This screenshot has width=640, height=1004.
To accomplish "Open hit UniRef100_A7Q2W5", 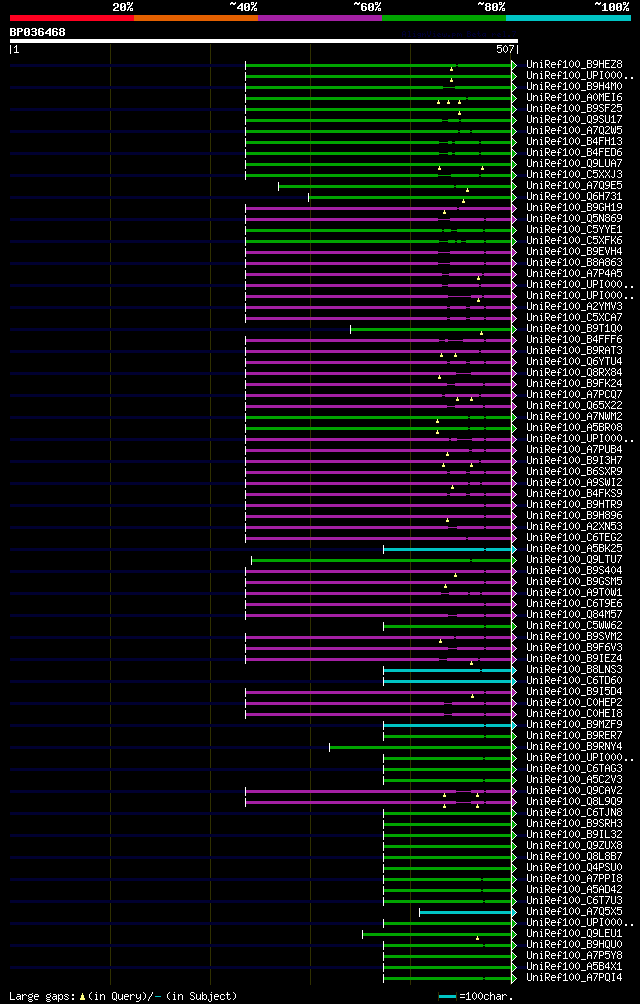I will 574,131.
